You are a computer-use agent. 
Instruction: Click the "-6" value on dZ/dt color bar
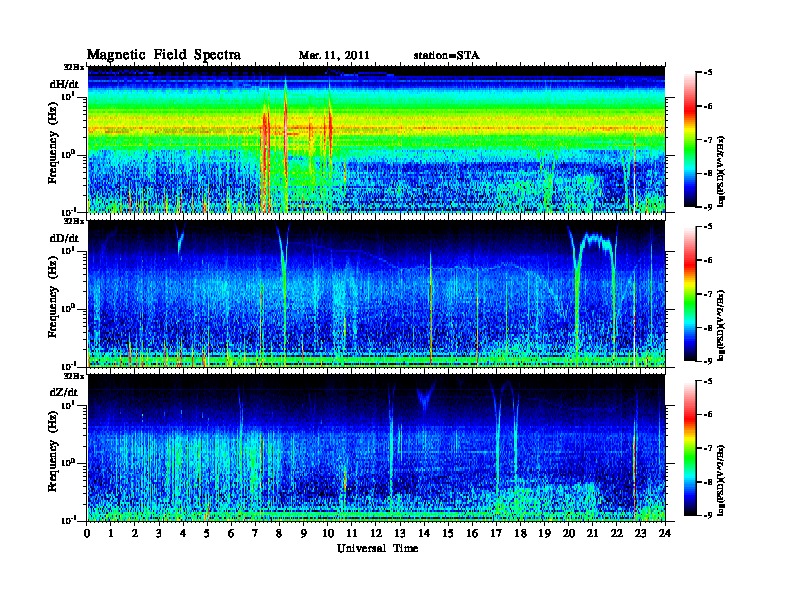(x=708, y=415)
